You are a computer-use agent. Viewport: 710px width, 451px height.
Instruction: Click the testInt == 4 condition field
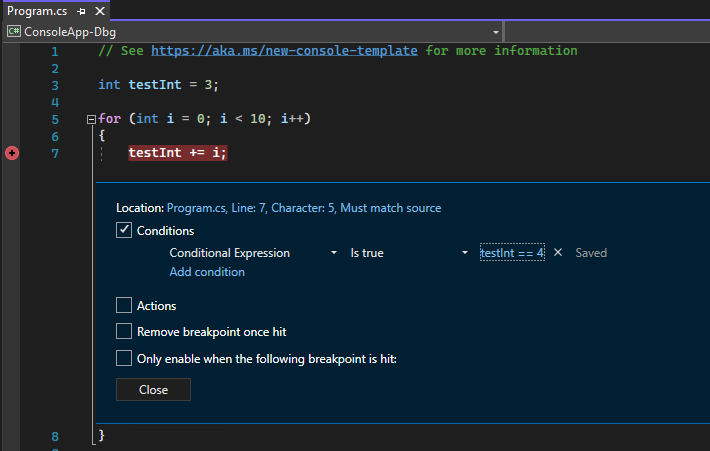(x=511, y=253)
